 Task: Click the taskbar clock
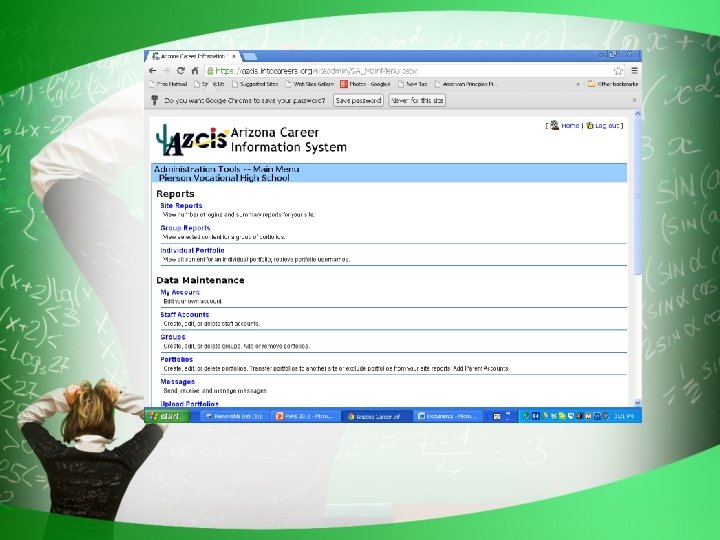pyautogui.click(x=624, y=416)
